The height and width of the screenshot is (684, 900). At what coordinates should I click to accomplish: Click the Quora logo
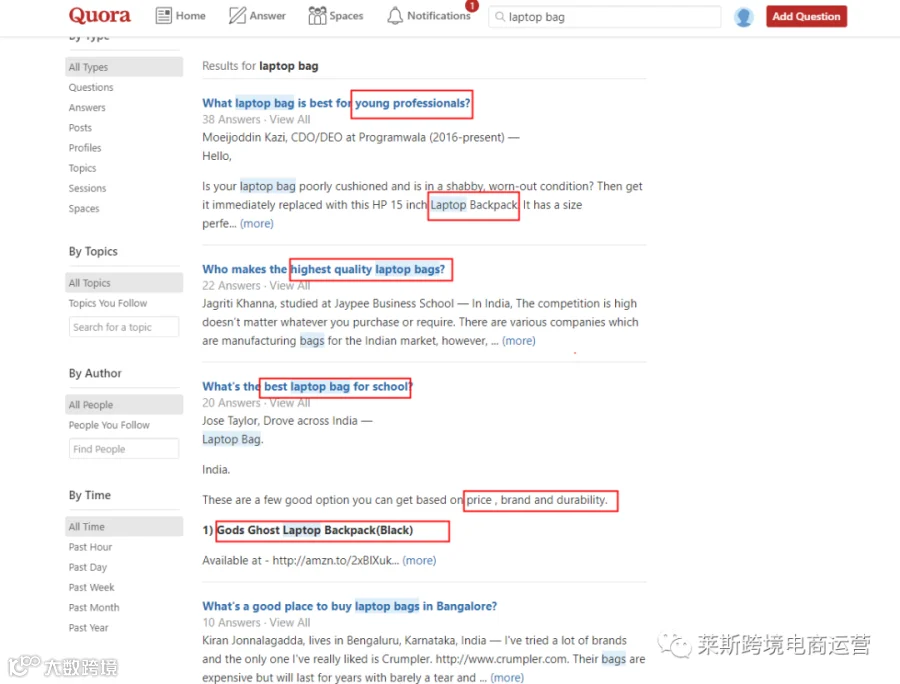coord(99,15)
